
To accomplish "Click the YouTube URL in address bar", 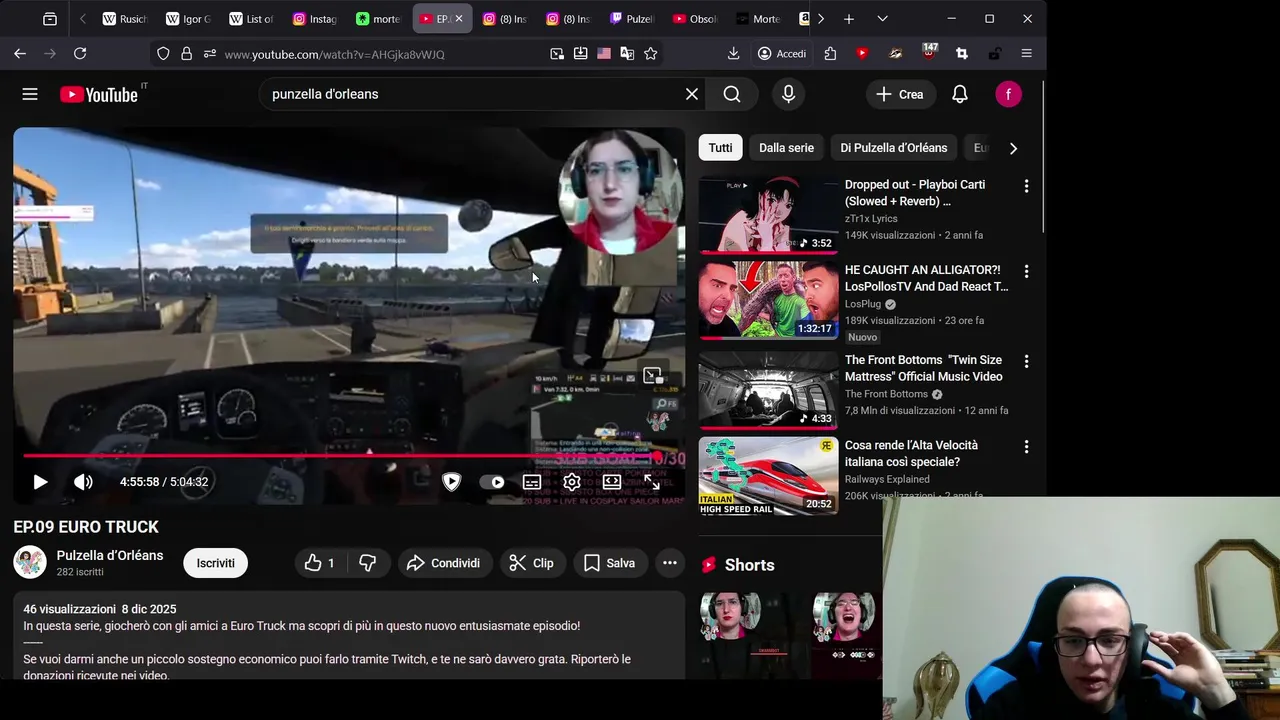I will pos(335,54).
